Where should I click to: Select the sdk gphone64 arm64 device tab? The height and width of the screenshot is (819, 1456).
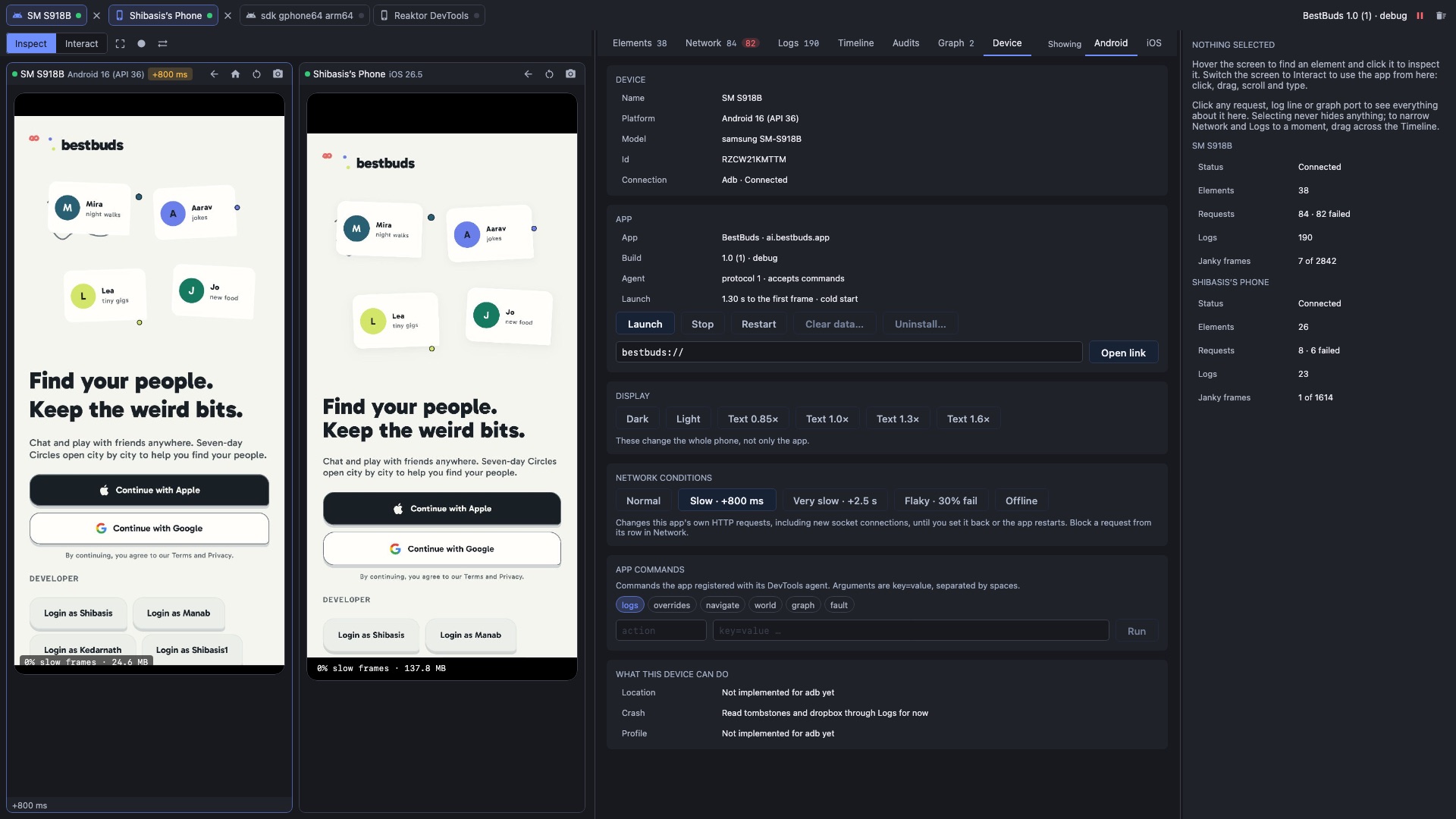[x=305, y=15]
